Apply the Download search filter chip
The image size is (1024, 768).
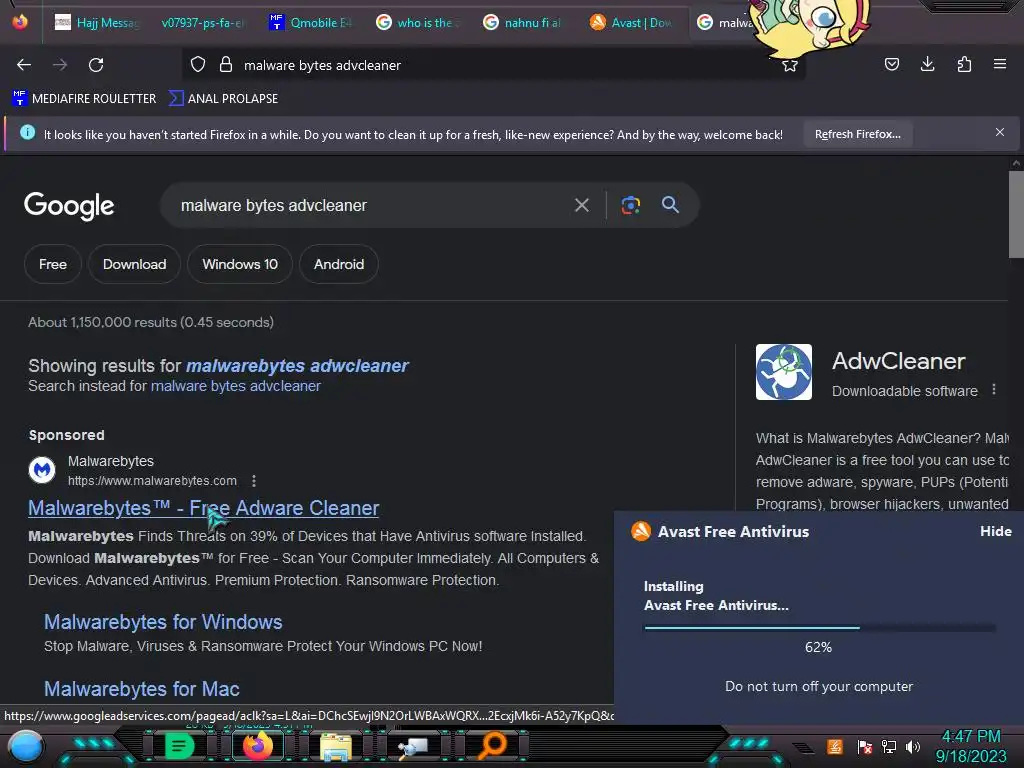point(135,264)
